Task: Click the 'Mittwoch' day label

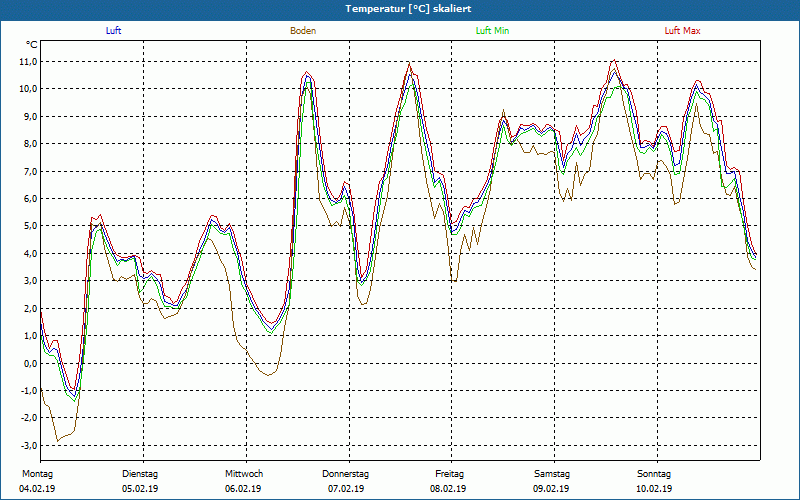Action: 244,474
